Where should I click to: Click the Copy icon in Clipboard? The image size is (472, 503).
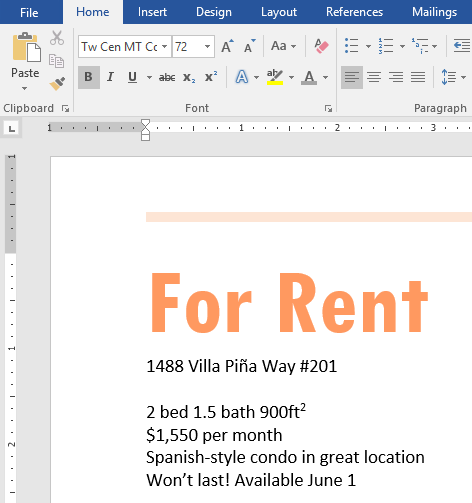56,61
